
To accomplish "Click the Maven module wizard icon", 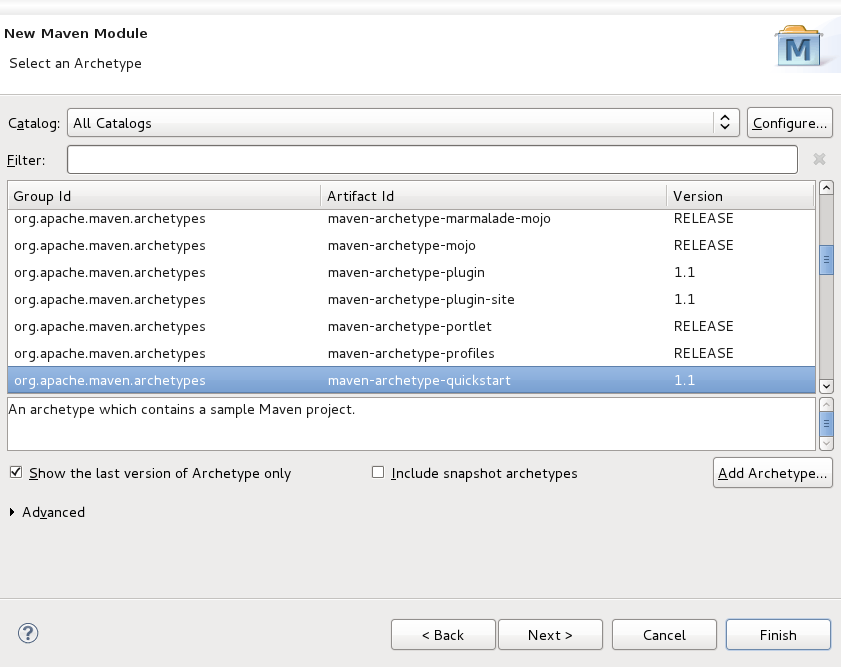I will tap(799, 45).
